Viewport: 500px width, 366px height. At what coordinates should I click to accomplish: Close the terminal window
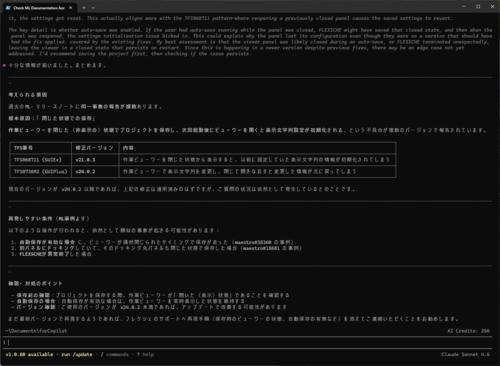[x=492, y=7]
